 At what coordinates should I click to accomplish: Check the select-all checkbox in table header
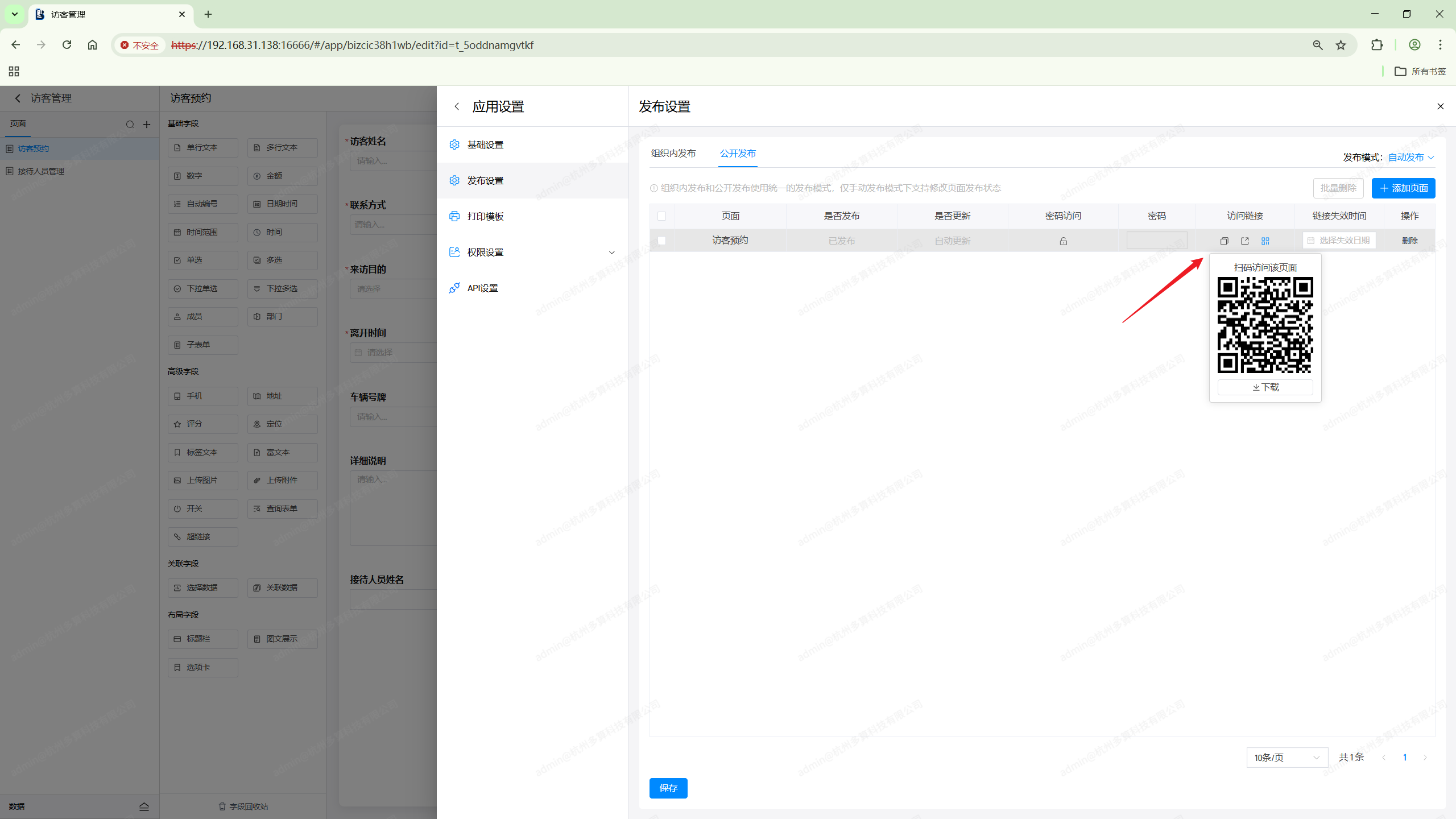(661, 216)
